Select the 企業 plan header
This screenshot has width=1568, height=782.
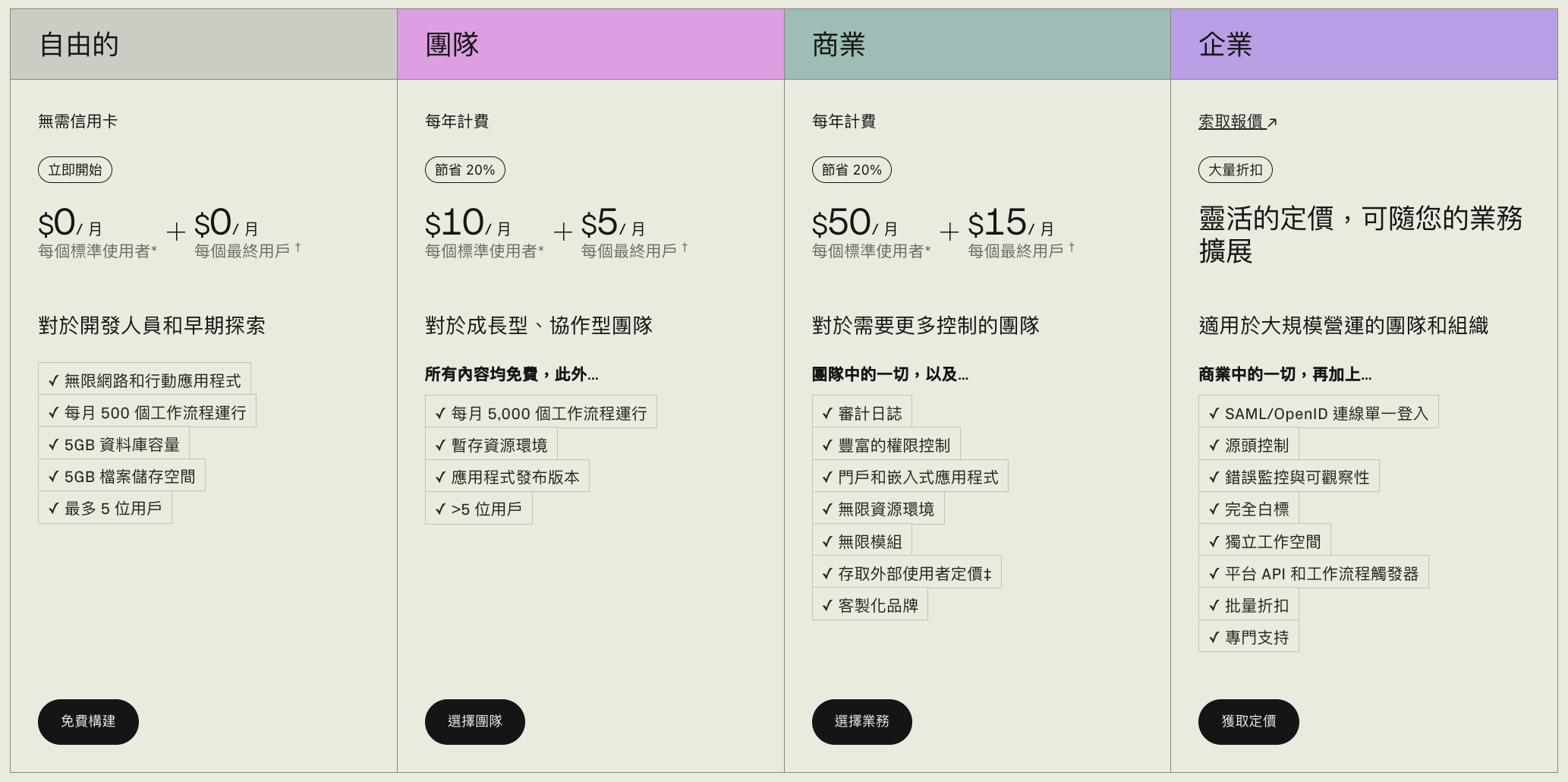pyautogui.click(x=1364, y=44)
